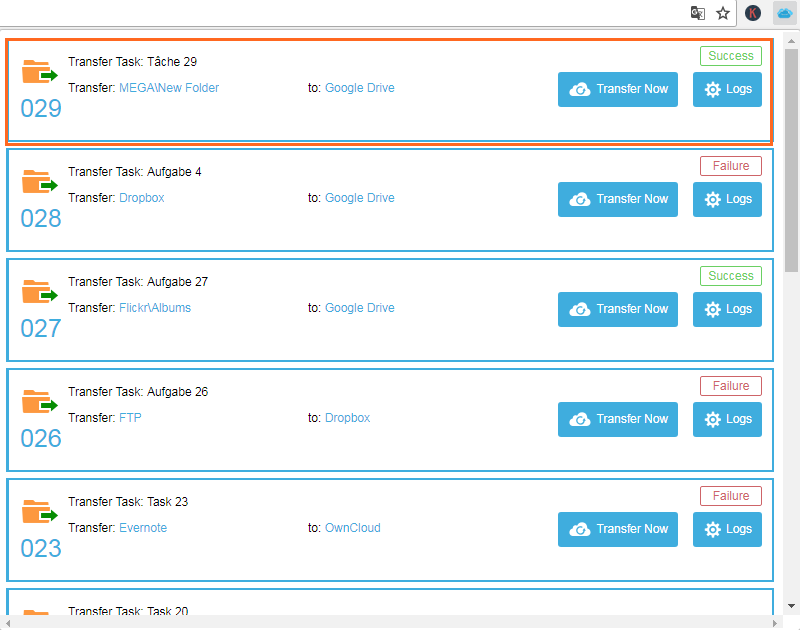Image resolution: width=800 pixels, height=630 pixels.
Task: Open the MEGA\New Folder source link
Action: click(x=169, y=88)
